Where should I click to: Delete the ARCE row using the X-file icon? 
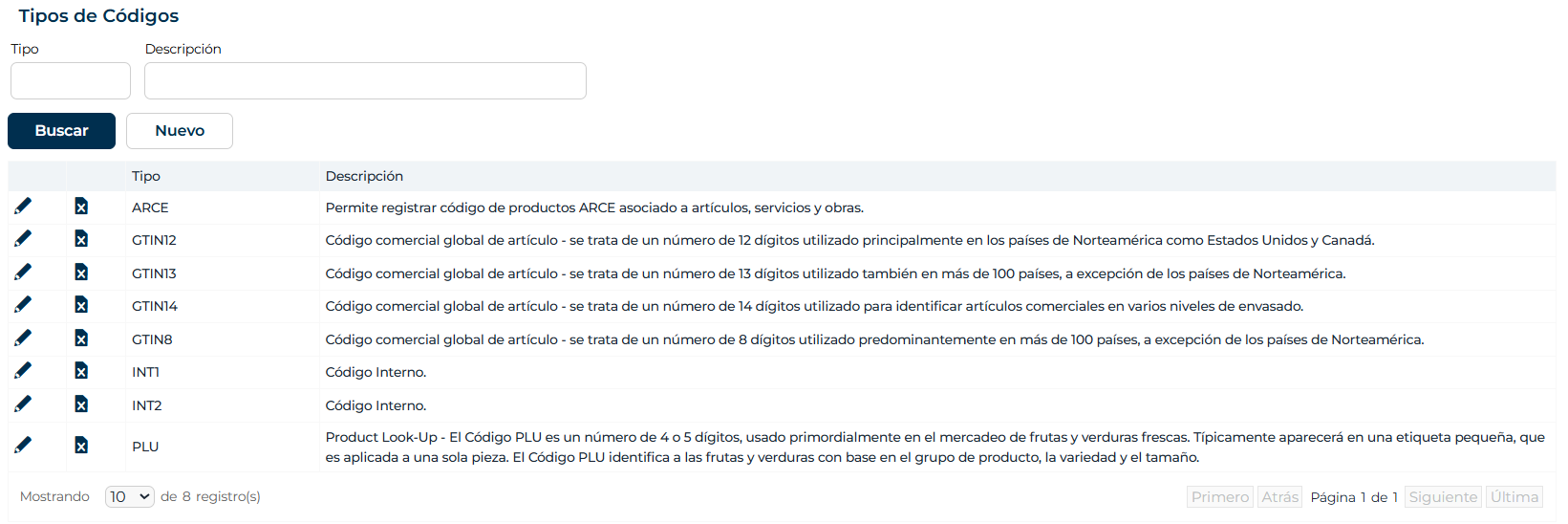click(x=81, y=206)
